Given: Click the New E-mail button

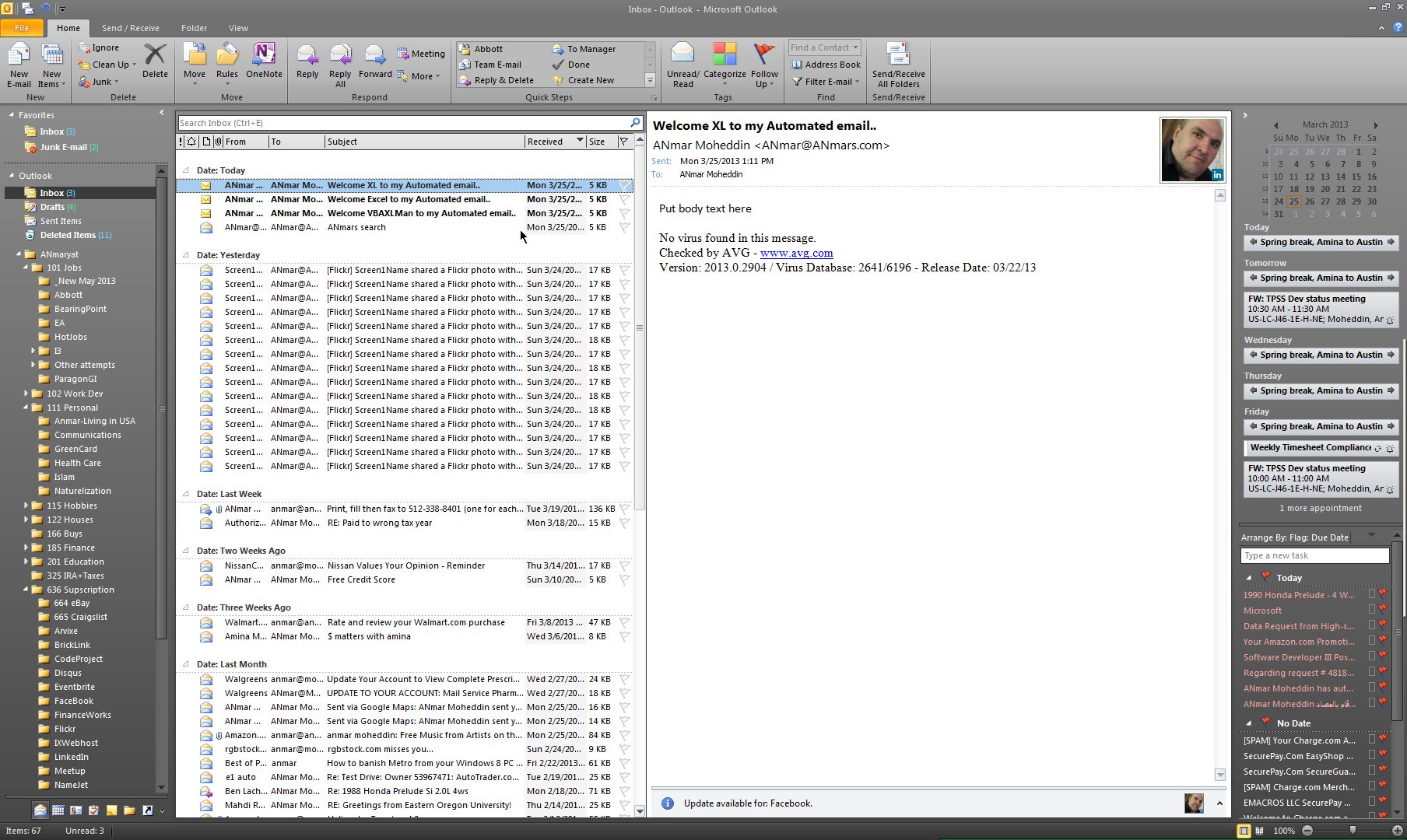Looking at the screenshot, I should tap(19, 65).
